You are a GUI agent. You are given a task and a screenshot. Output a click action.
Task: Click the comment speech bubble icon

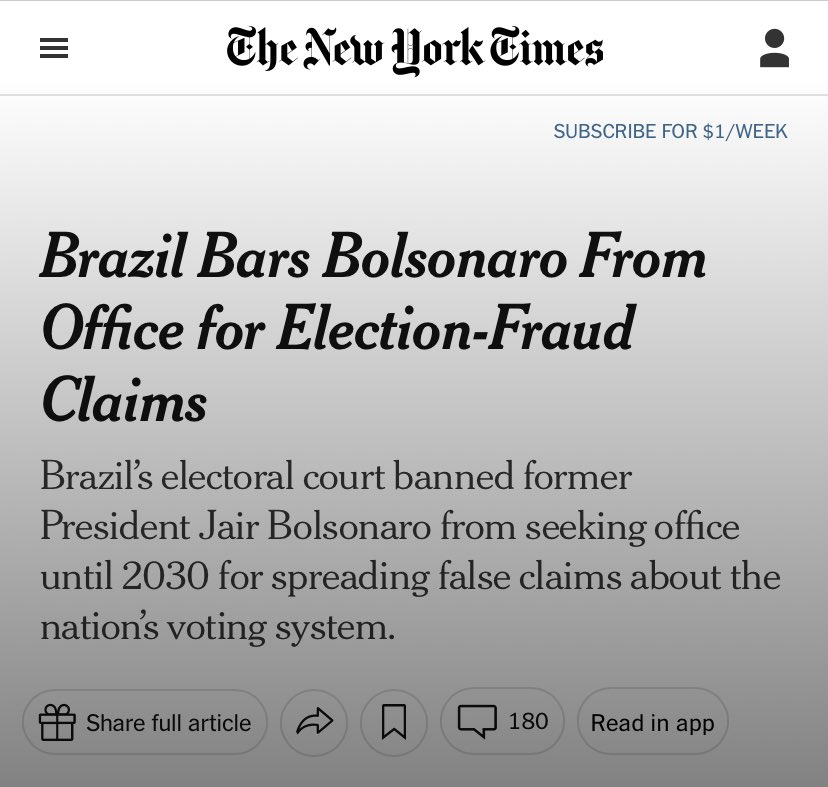pyautogui.click(x=477, y=721)
